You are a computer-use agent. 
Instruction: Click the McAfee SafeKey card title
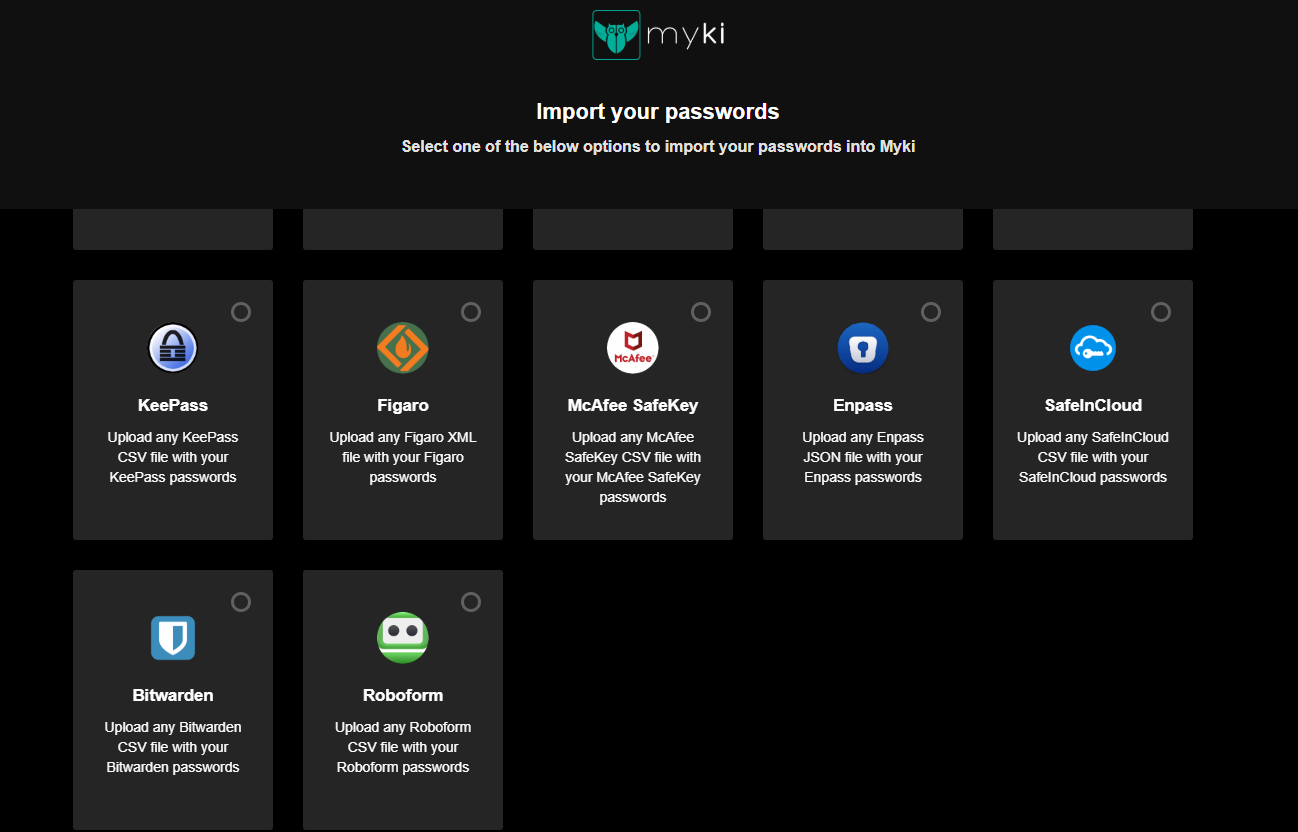pyautogui.click(x=633, y=405)
